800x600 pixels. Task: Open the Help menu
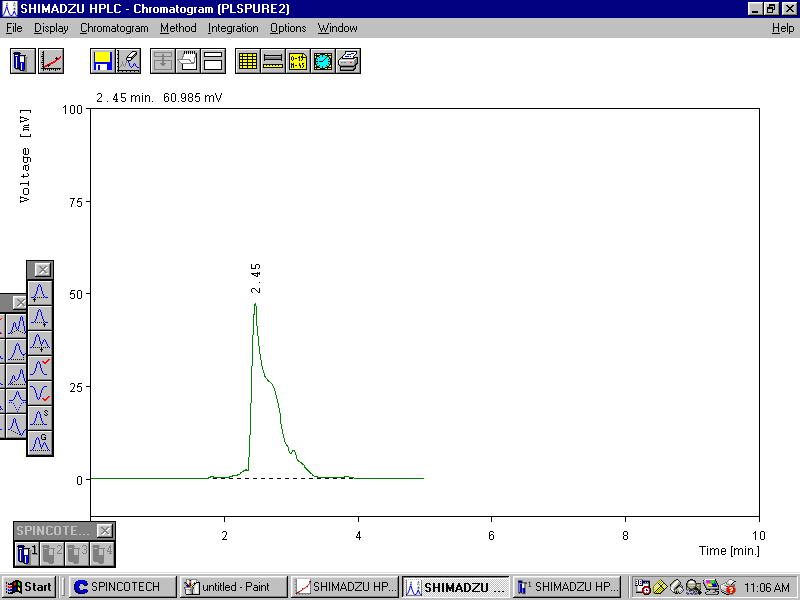(x=783, y=28)
